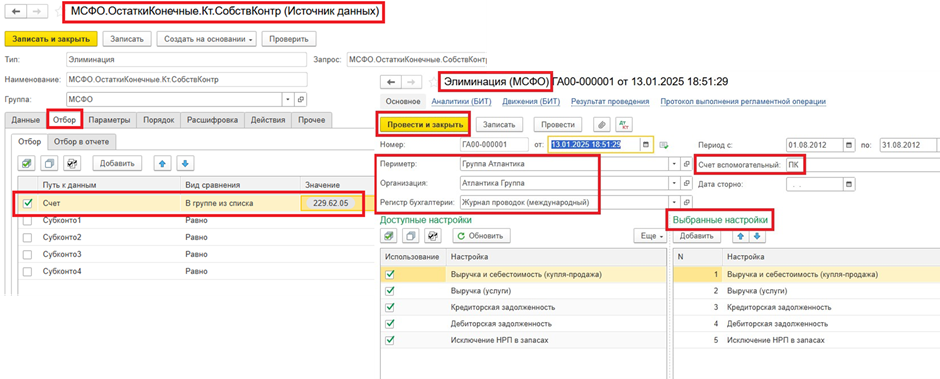
Task: Click Обновить in Доступные настройки
Action: click(x=481, y=236)
